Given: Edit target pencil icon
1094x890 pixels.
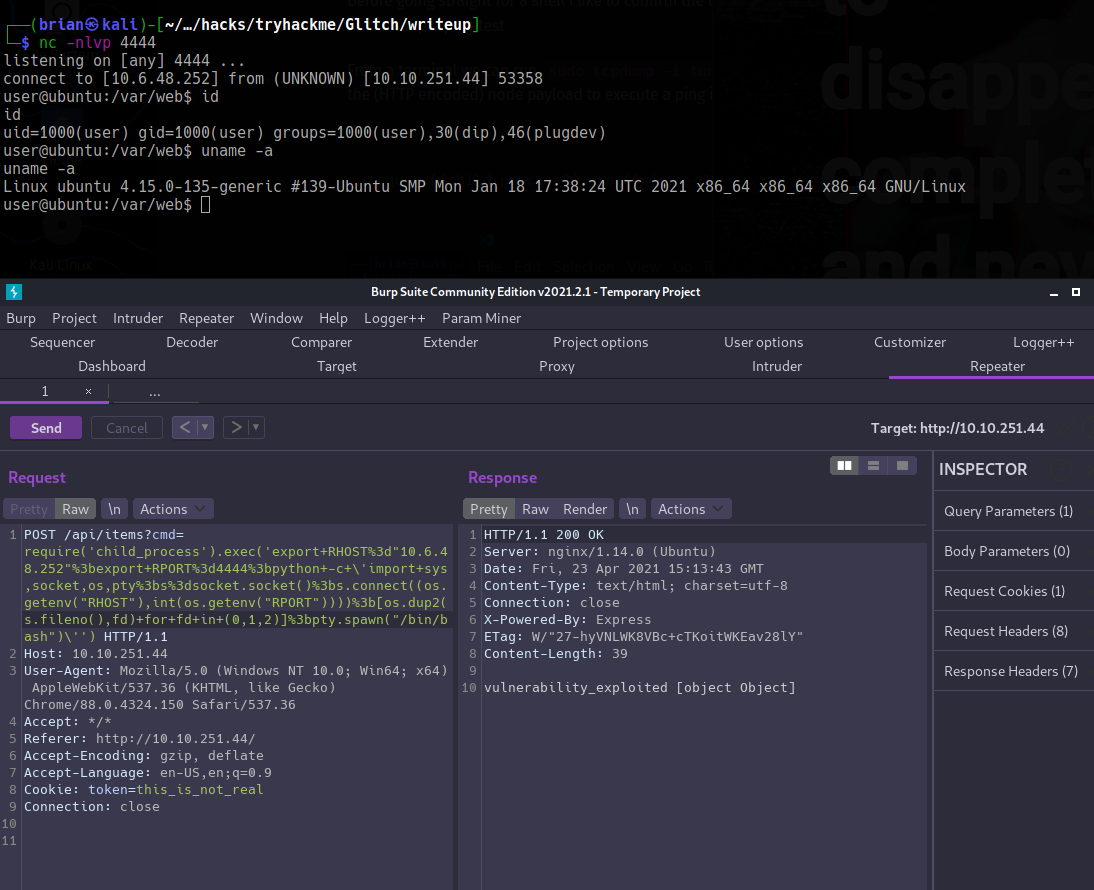Looking at the screenshot, I should point(1063,428).
